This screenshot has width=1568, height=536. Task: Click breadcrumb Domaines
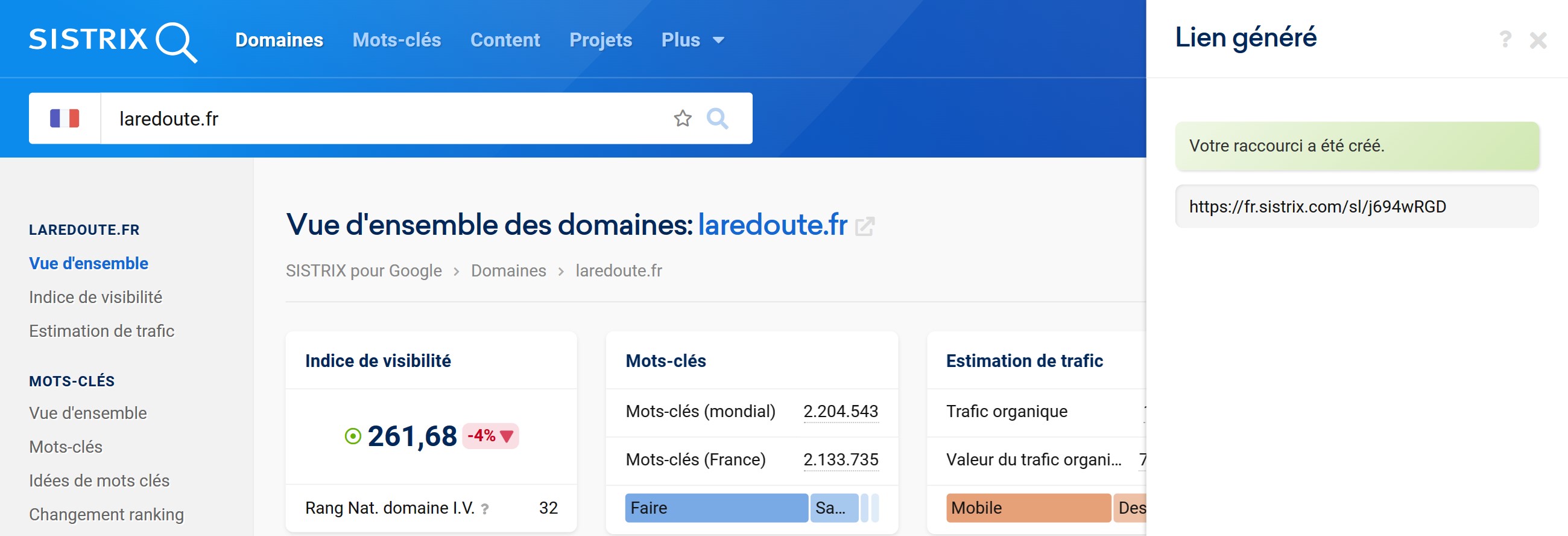coord(508,270)
